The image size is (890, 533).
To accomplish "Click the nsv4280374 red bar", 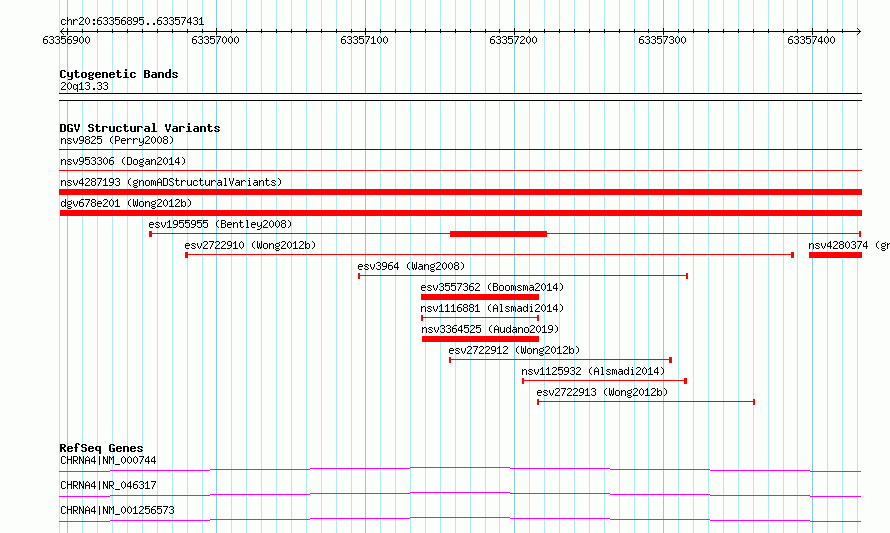I will click(835, 255).
